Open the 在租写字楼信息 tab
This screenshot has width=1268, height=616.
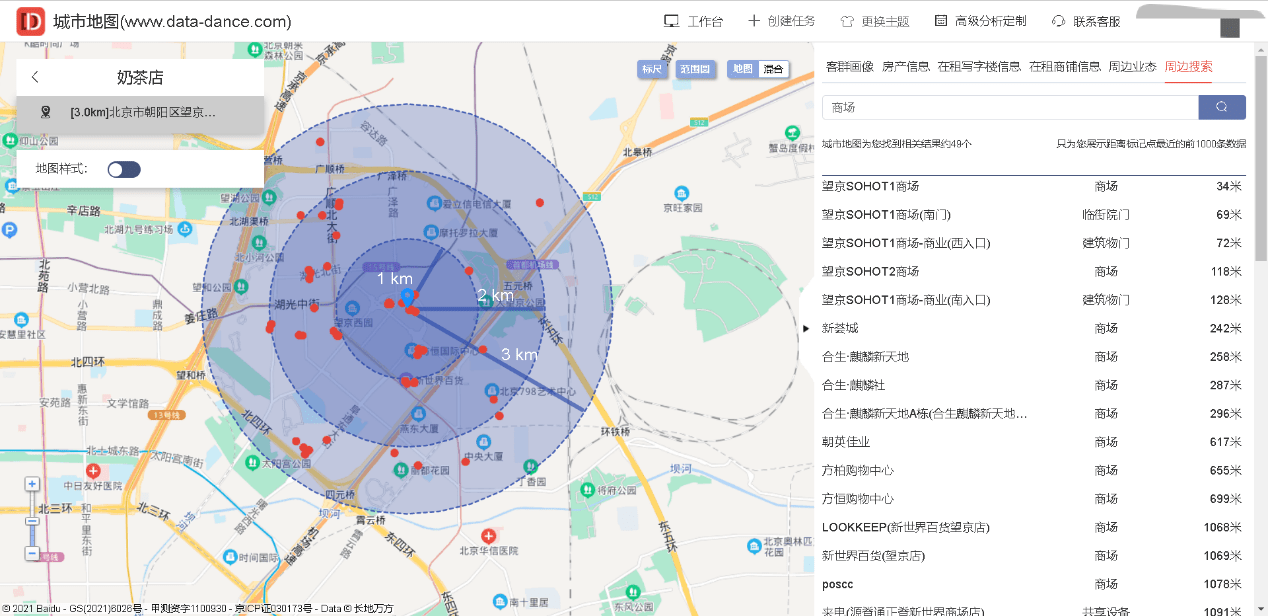click(x=979, y=67)
